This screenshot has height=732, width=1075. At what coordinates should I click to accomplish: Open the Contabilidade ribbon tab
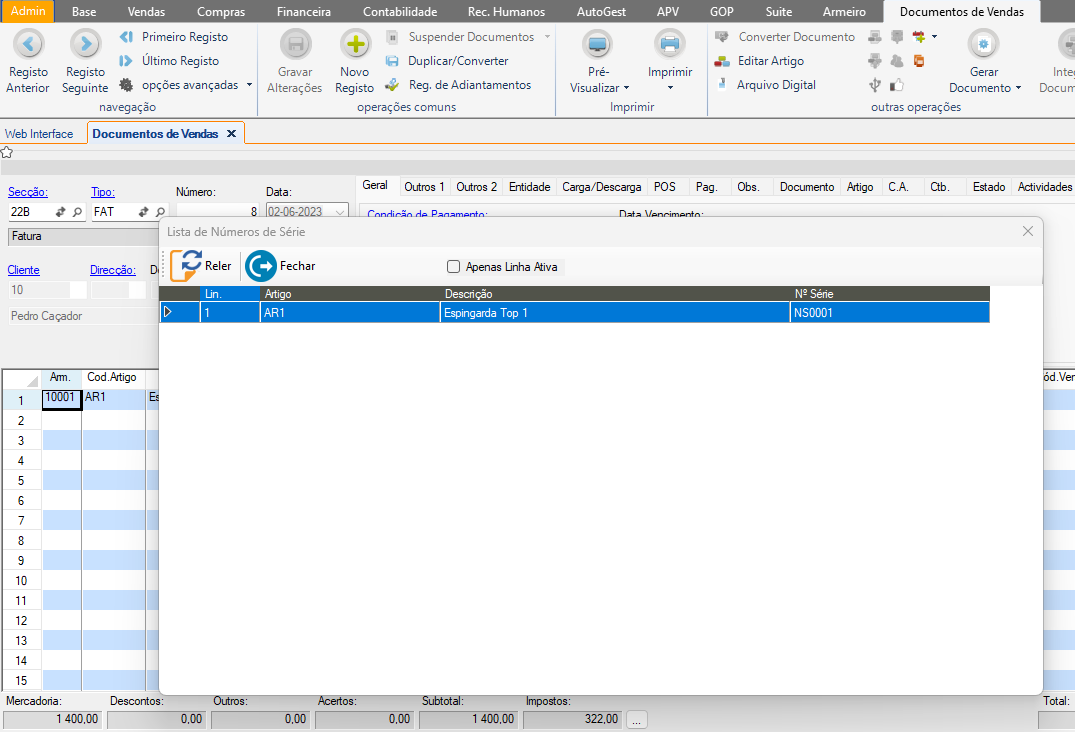click(x=399, y=12)
